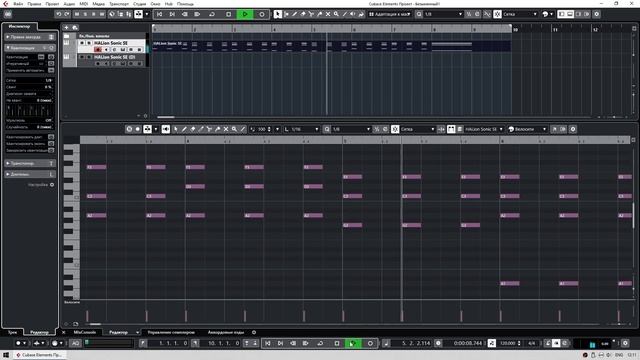Expand the Транспонир inspector section
The image size is (640, 360).
29,163
